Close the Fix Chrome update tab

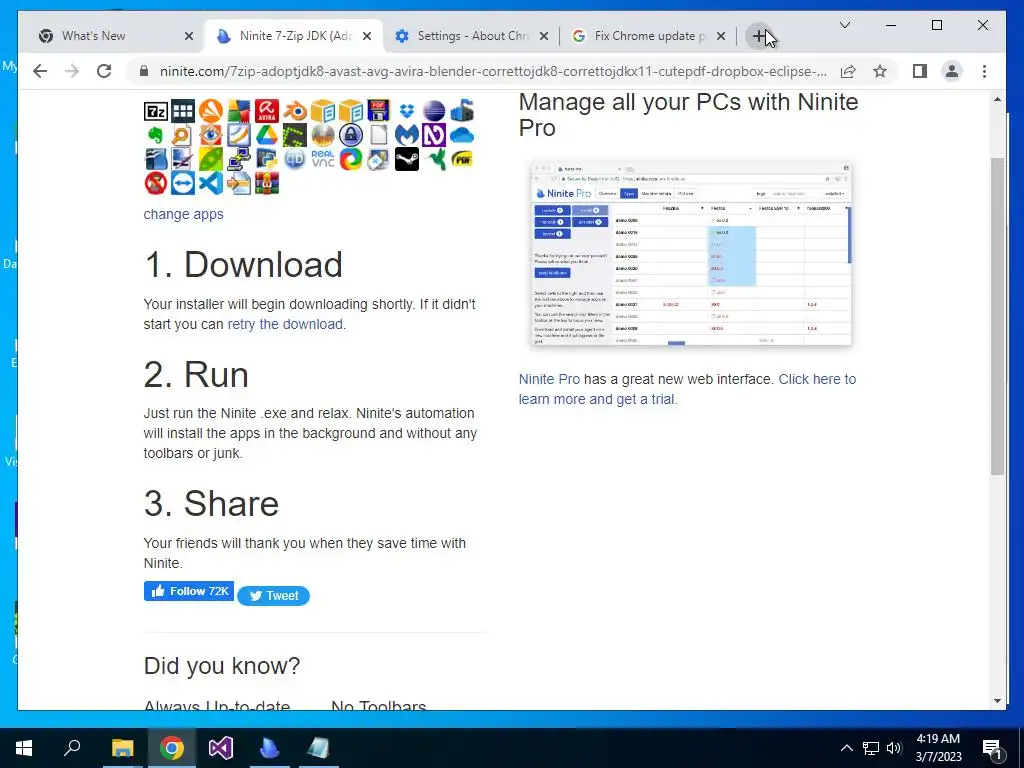[720, 36]
